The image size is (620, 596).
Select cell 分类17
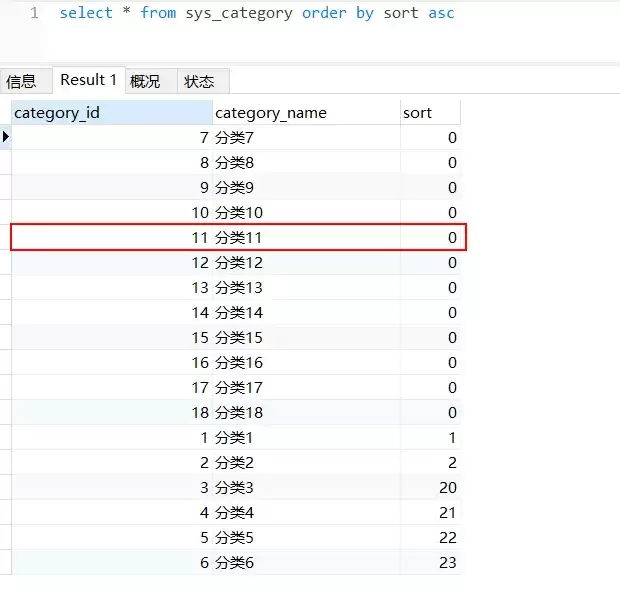(306, 388)
